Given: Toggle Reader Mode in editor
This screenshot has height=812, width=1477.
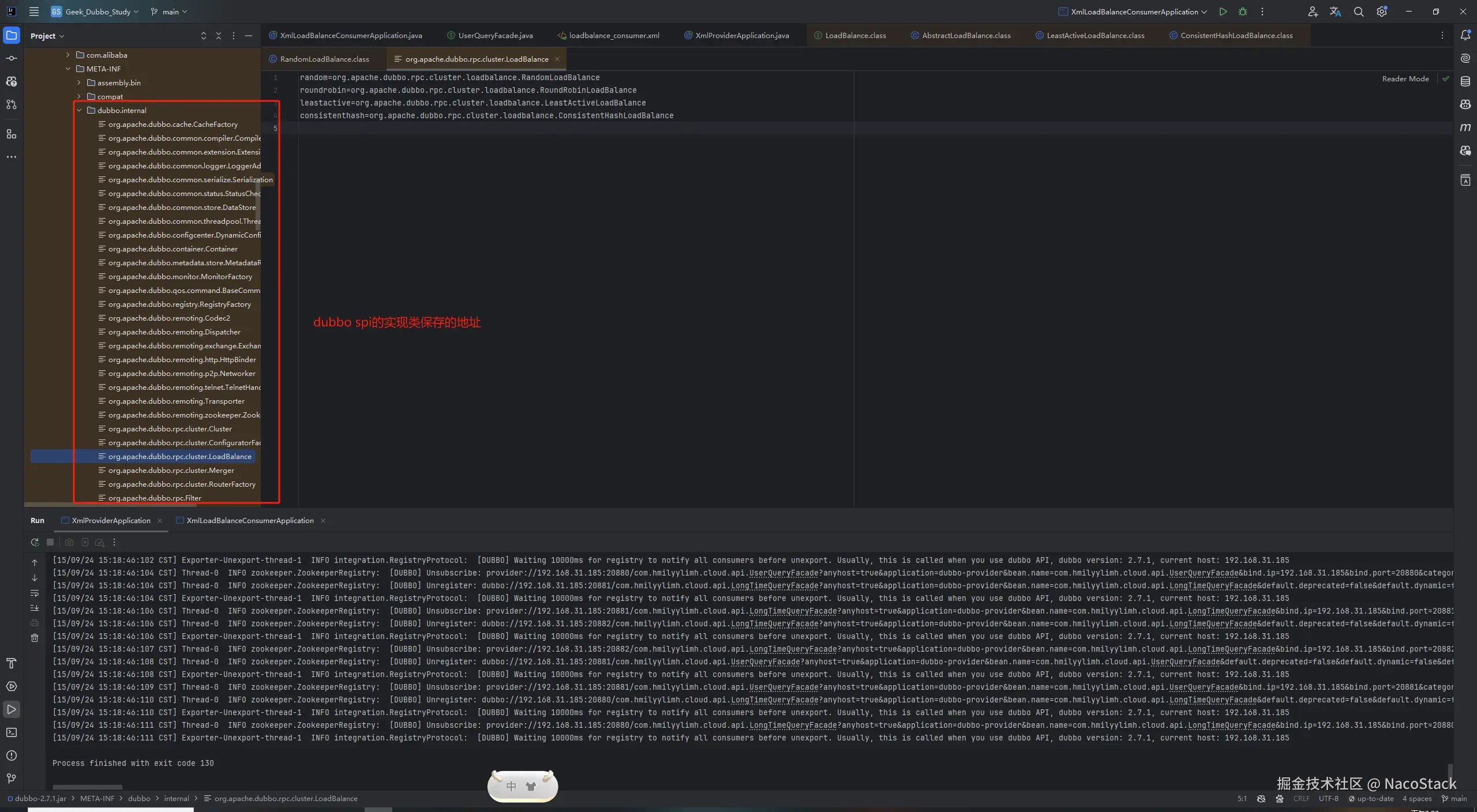Looking at the screenshot, I should 1405,79.
